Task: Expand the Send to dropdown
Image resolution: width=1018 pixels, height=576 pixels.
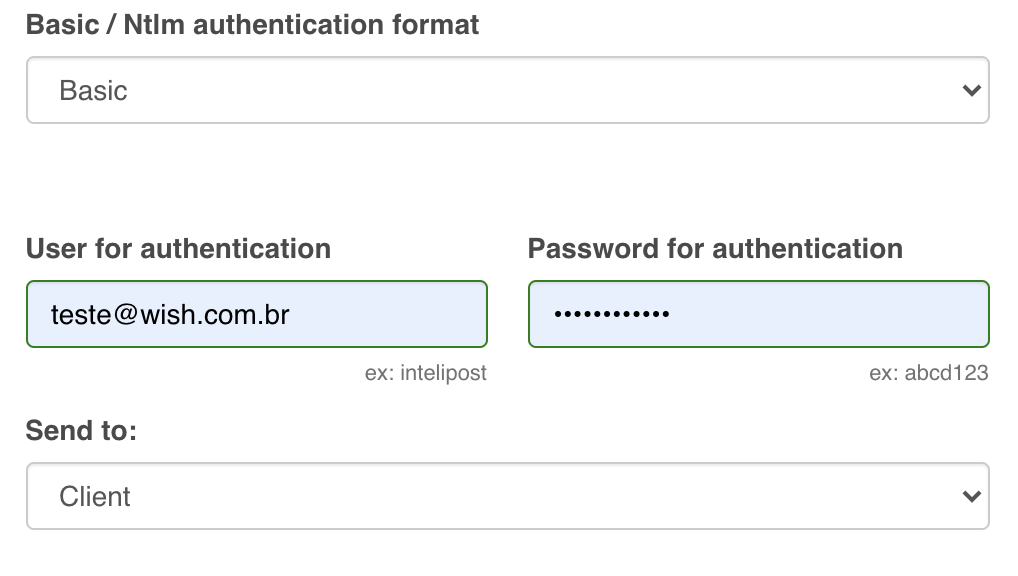Action: [507, 496]
